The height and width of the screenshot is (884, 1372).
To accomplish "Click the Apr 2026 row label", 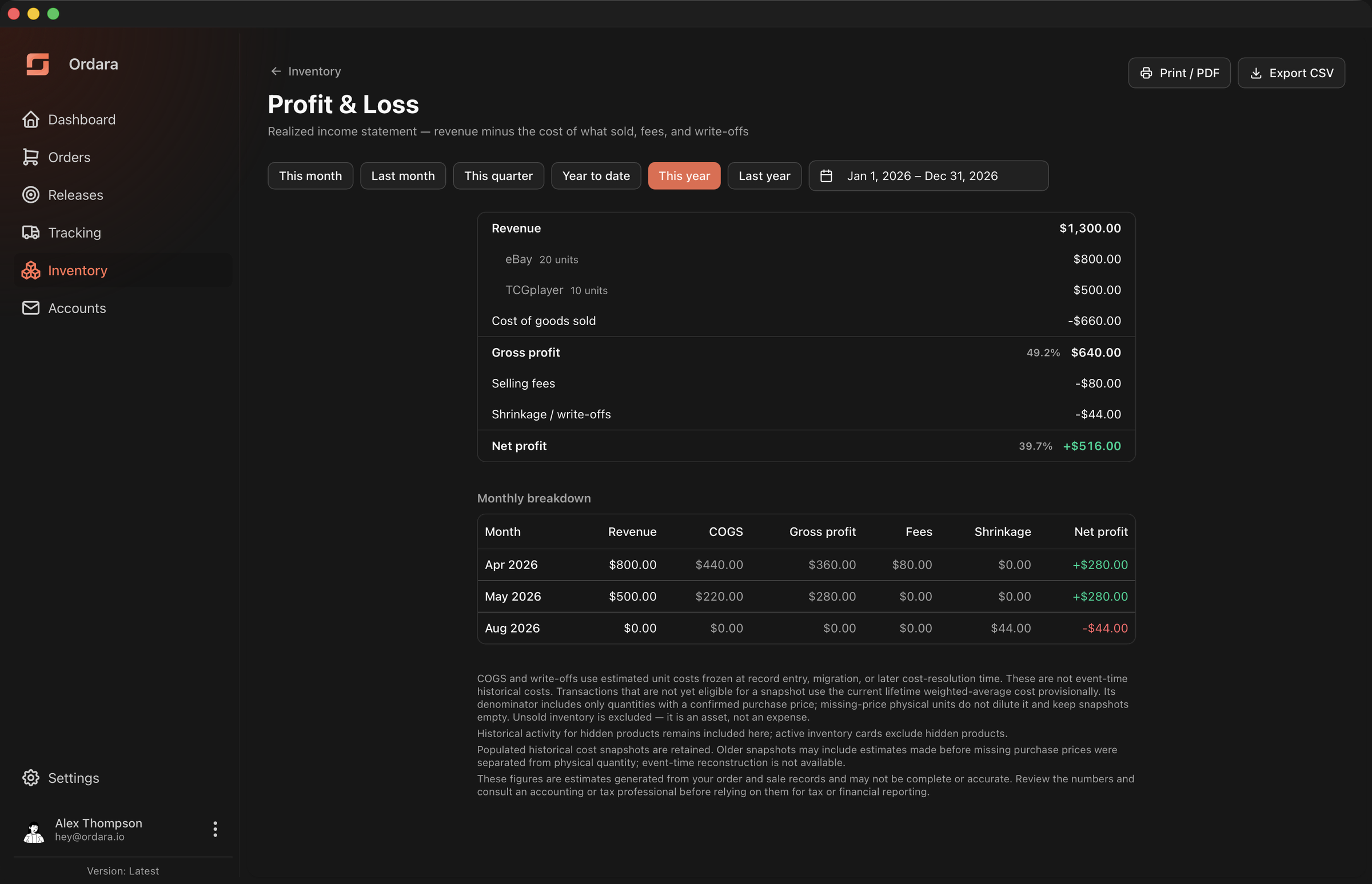I will point(510,565).
